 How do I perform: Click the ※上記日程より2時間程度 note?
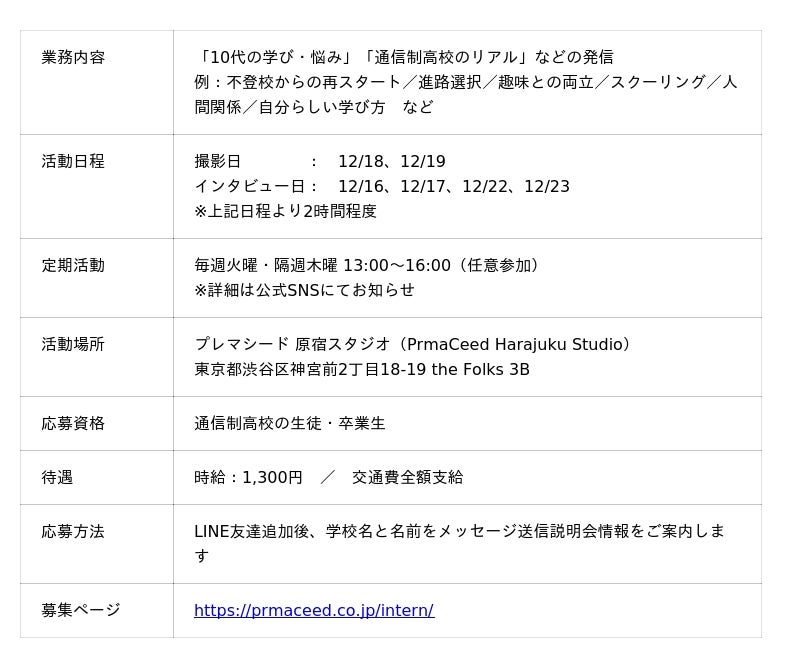tap(285, 211)
